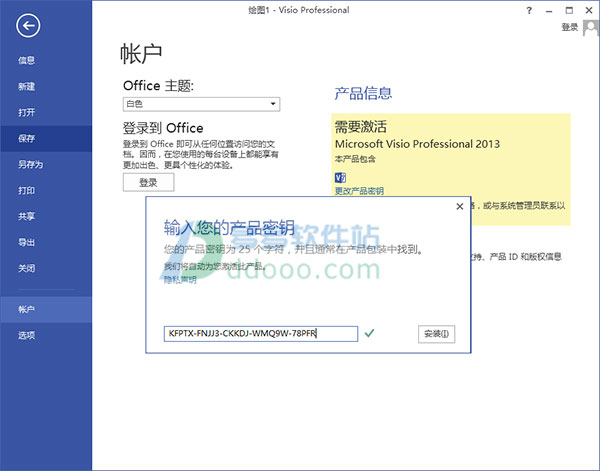Open the help question mark icon
600x471 pixels.
(529, 11)
